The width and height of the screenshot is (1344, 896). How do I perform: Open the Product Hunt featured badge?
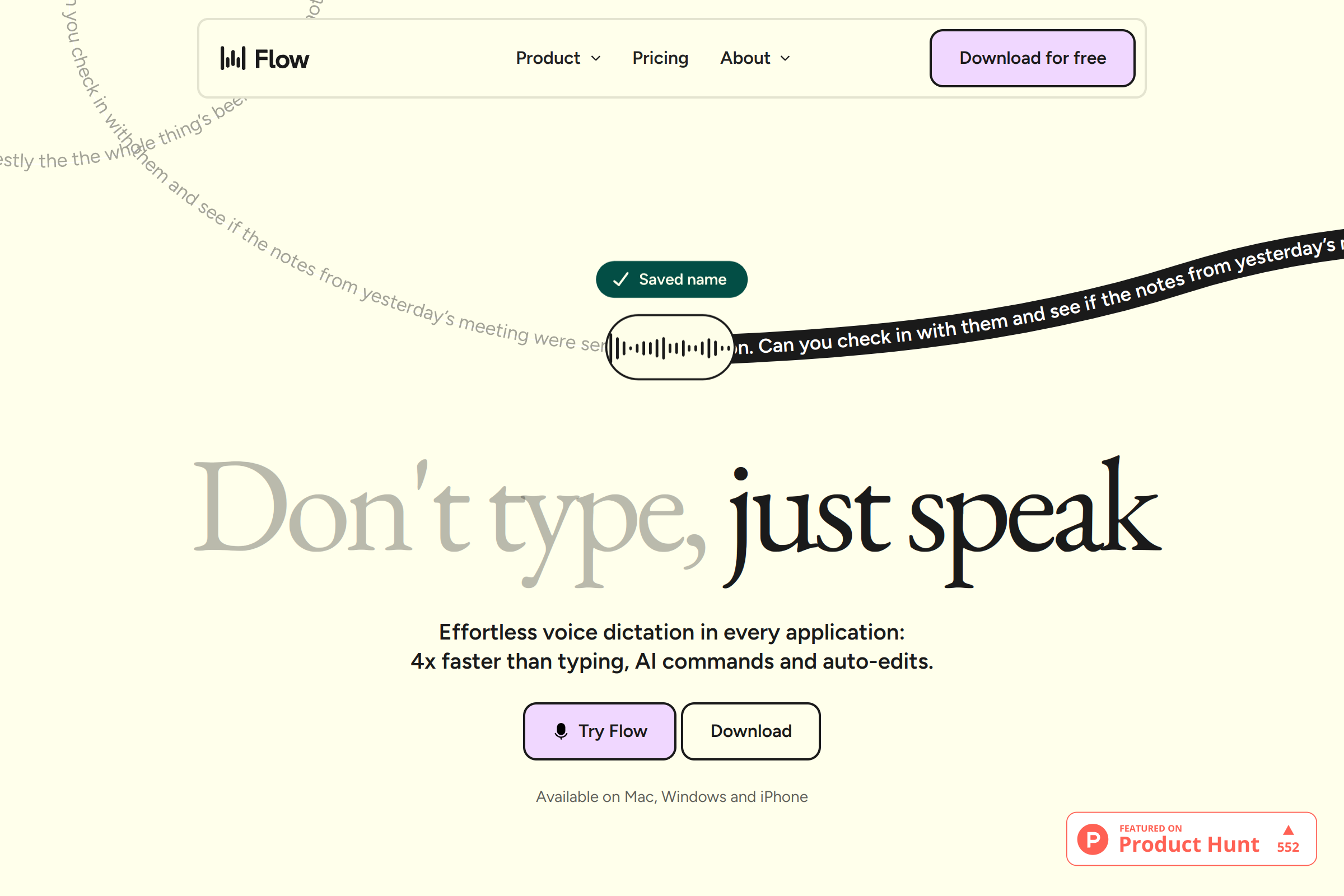pyautogui.click(x=1191, y=838)
